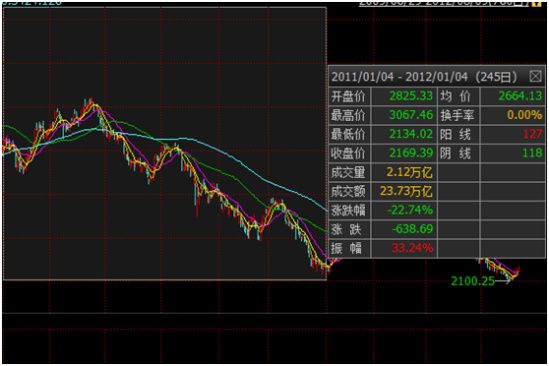Select the turnover rate value 0.00%

[524, 115]
